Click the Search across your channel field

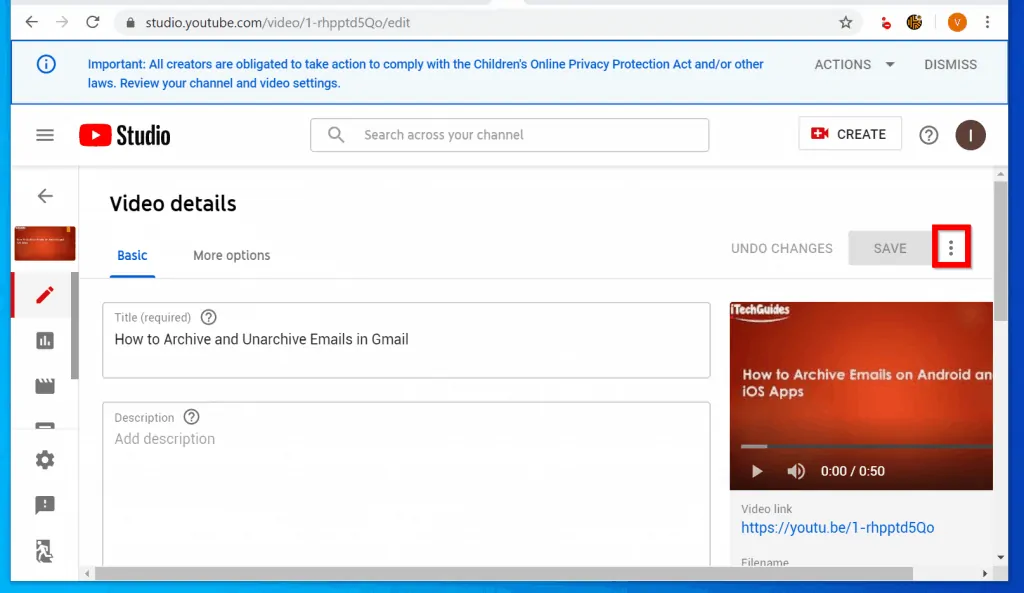pyautogui.click(x=509, y=135)
